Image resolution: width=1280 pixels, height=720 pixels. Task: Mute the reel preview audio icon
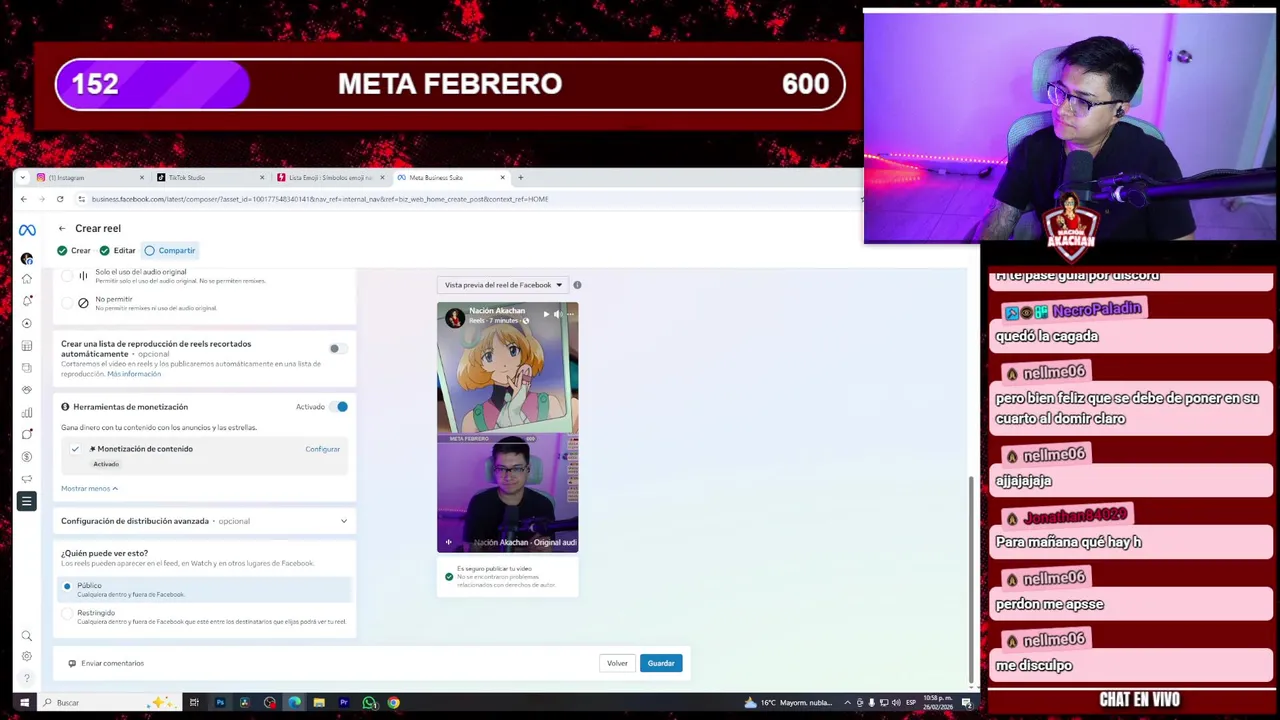(x=558, y=314)
